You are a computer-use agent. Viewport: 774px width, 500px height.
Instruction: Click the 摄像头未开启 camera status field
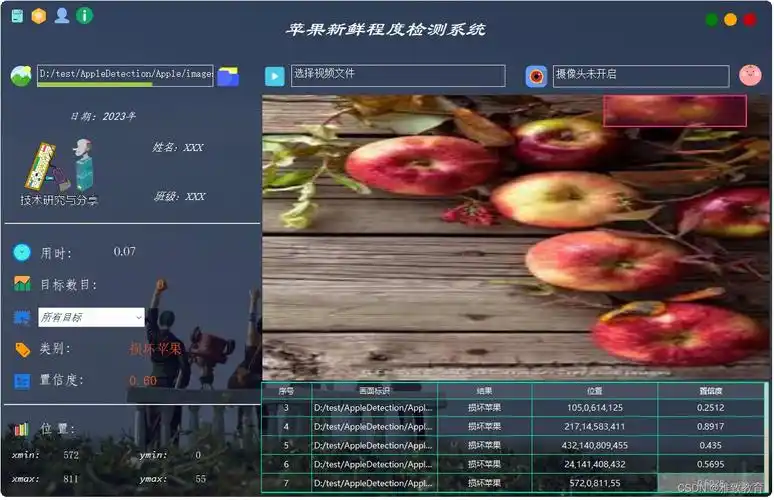[x=640, y=75]
